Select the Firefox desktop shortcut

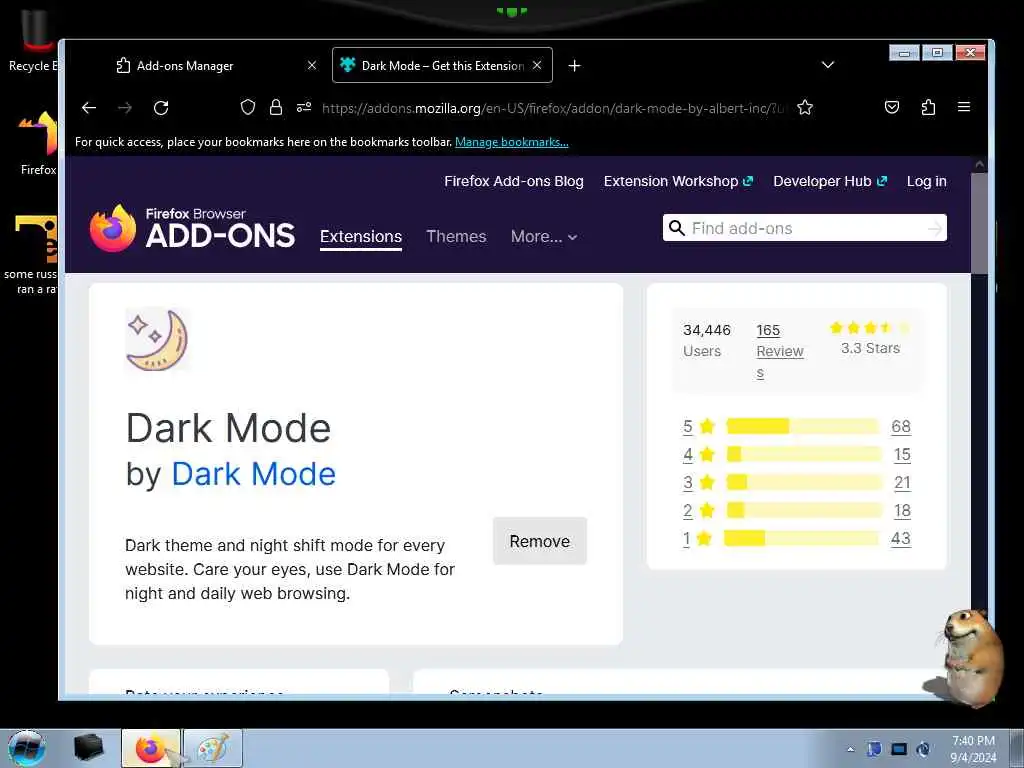pyautogui.click(x=38, y=142)
